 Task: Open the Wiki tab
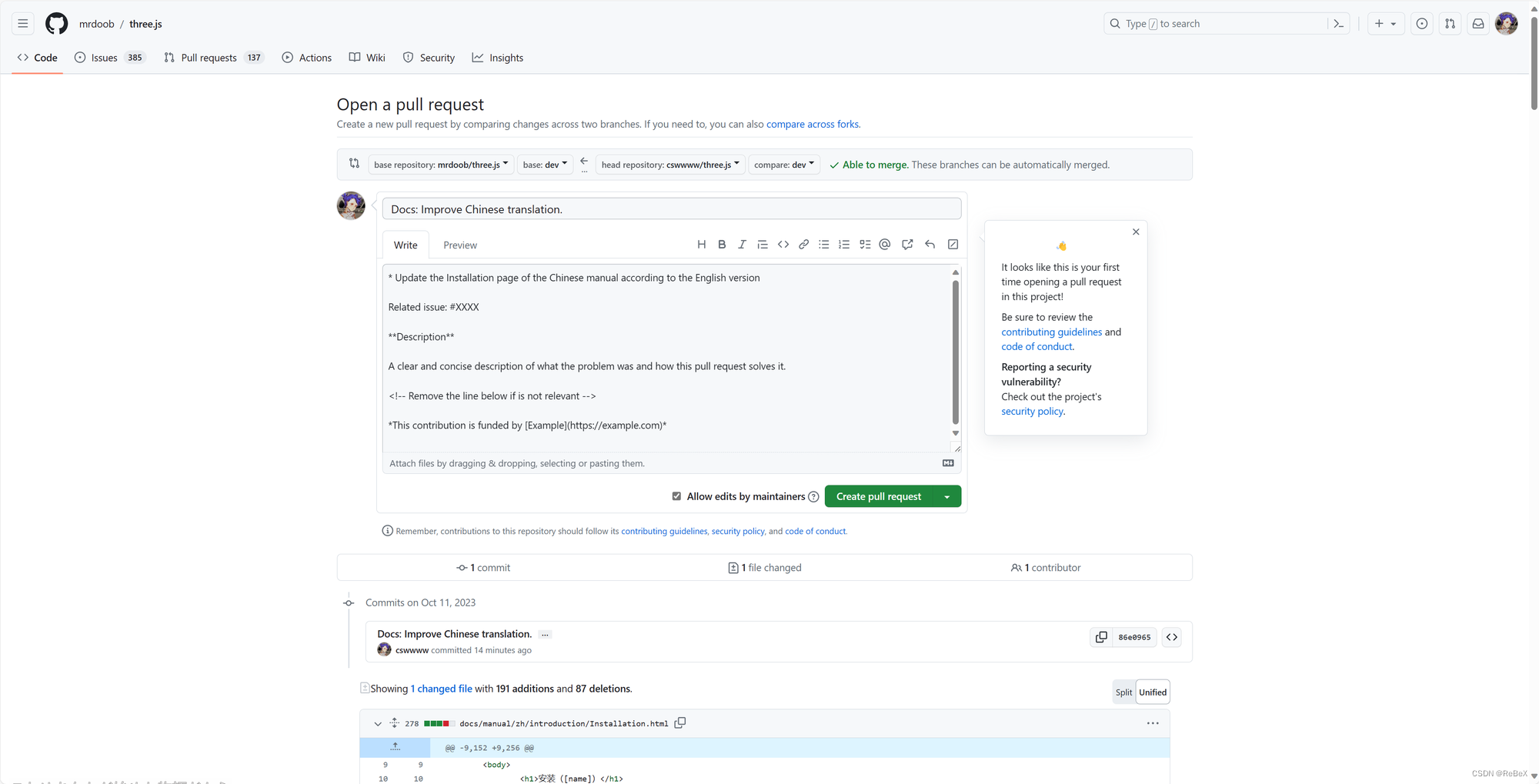(x=367, y=58)
